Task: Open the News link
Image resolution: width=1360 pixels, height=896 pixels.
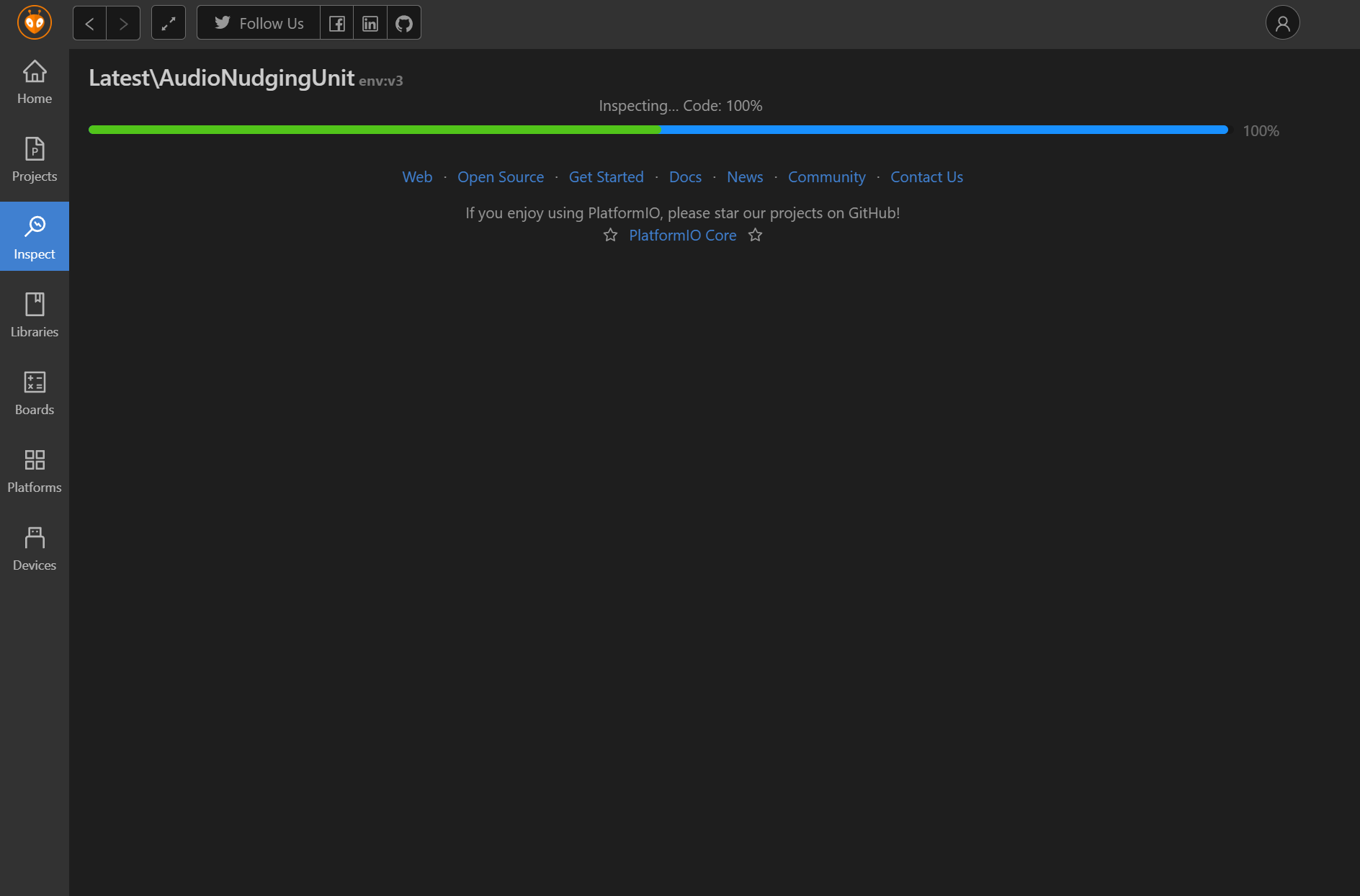Action: (x=745, y=177)
